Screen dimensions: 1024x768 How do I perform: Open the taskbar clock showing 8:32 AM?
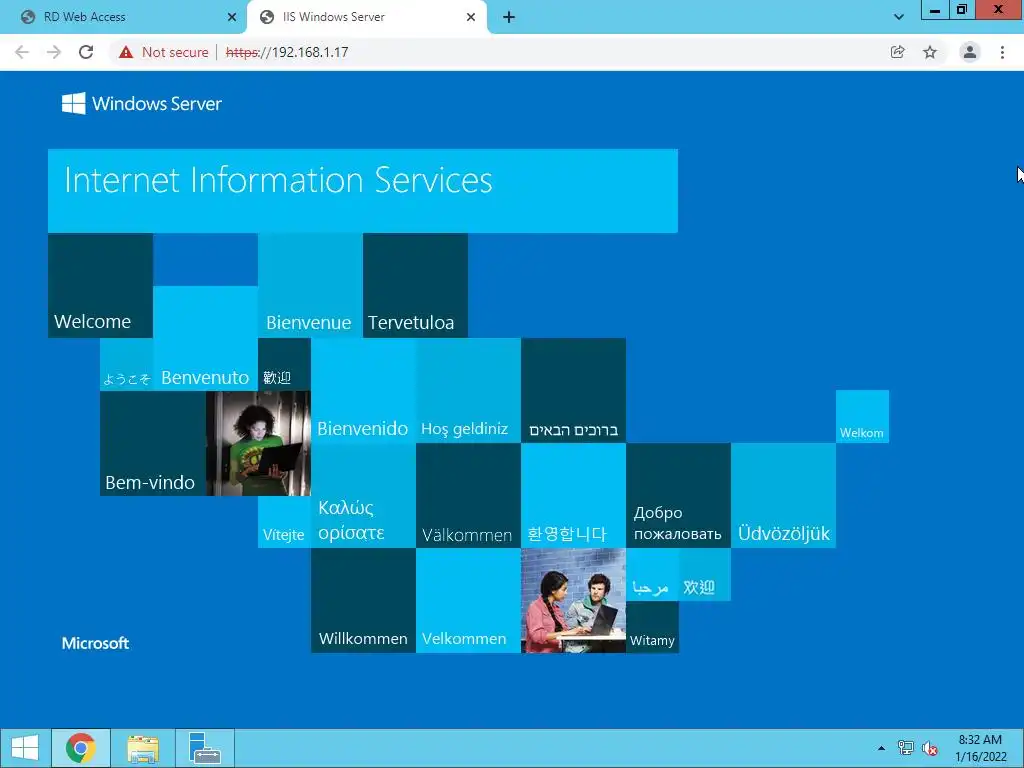tap(980, 748)
